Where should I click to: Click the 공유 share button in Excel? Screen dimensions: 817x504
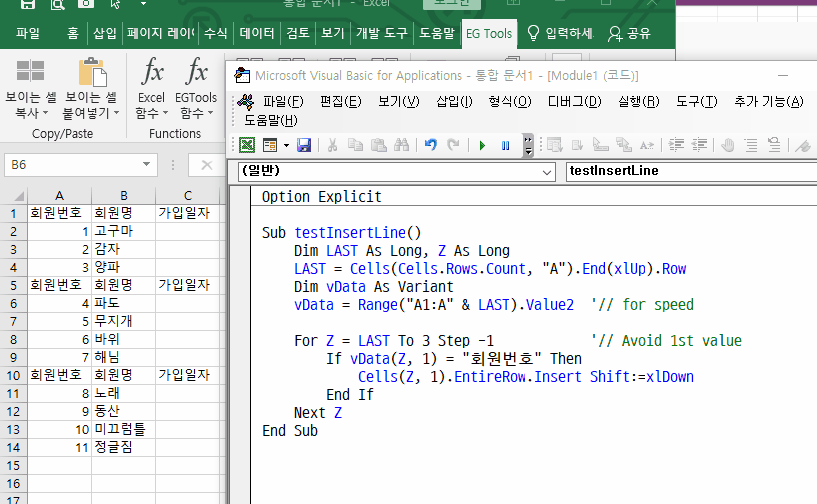[x=629, y=33]
